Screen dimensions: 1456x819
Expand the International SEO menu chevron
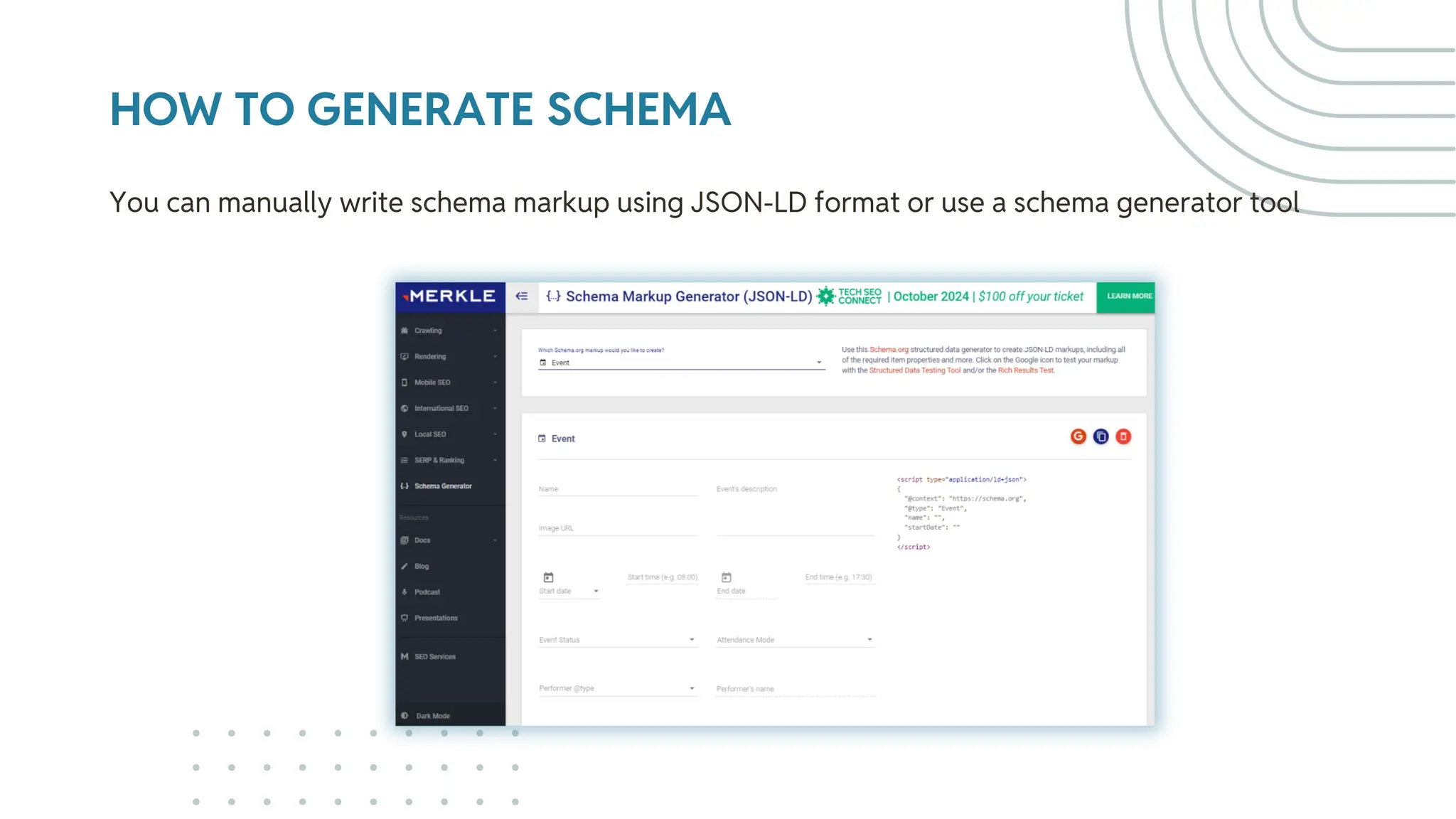tap(495, 409)
